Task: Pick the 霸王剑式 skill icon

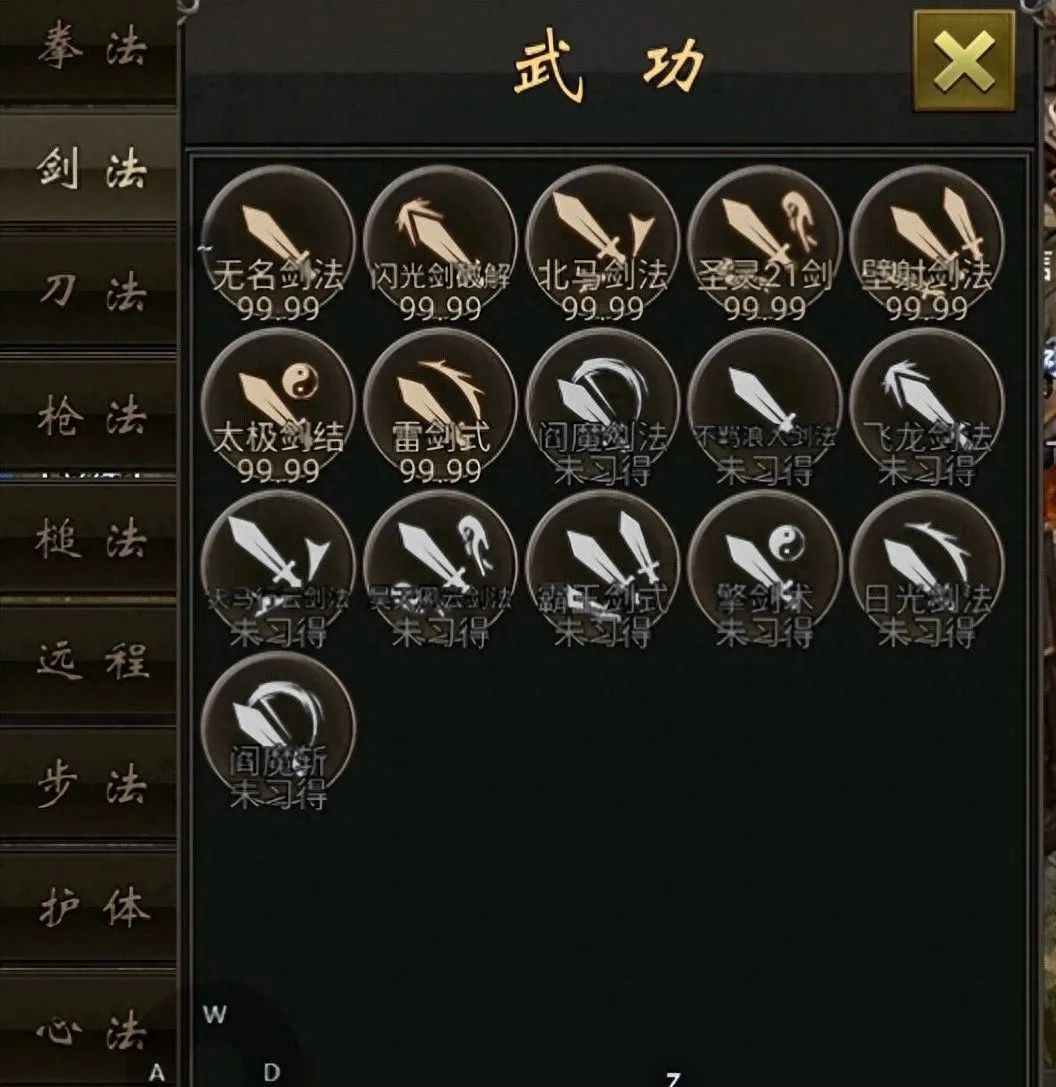Action: coord(602,568)
